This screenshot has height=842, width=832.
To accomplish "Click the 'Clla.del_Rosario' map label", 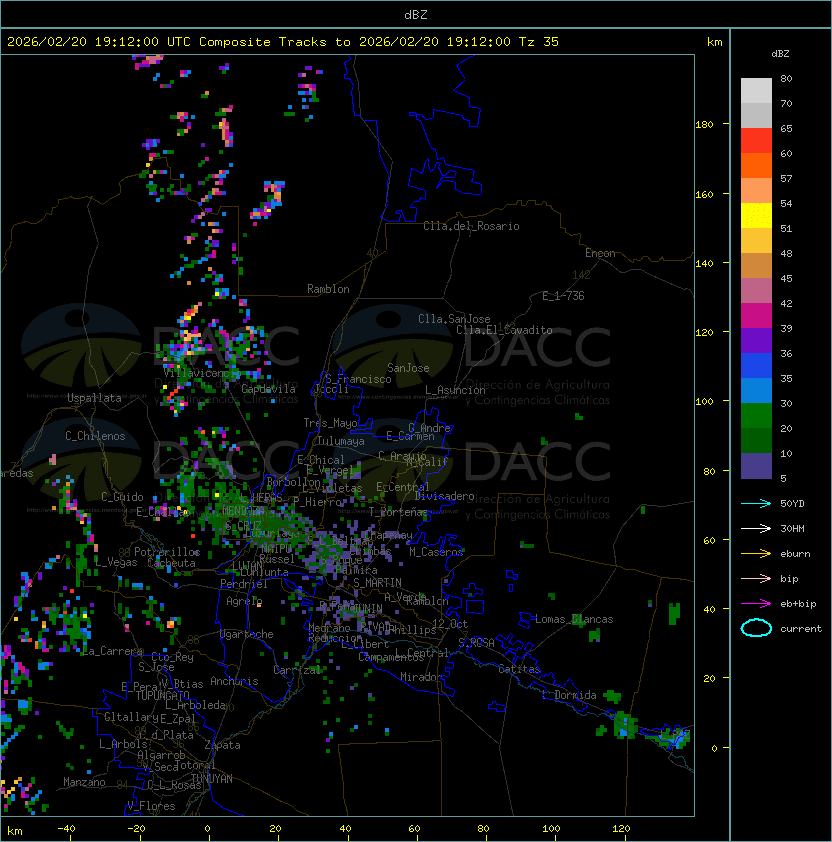I will click(471, 226).
